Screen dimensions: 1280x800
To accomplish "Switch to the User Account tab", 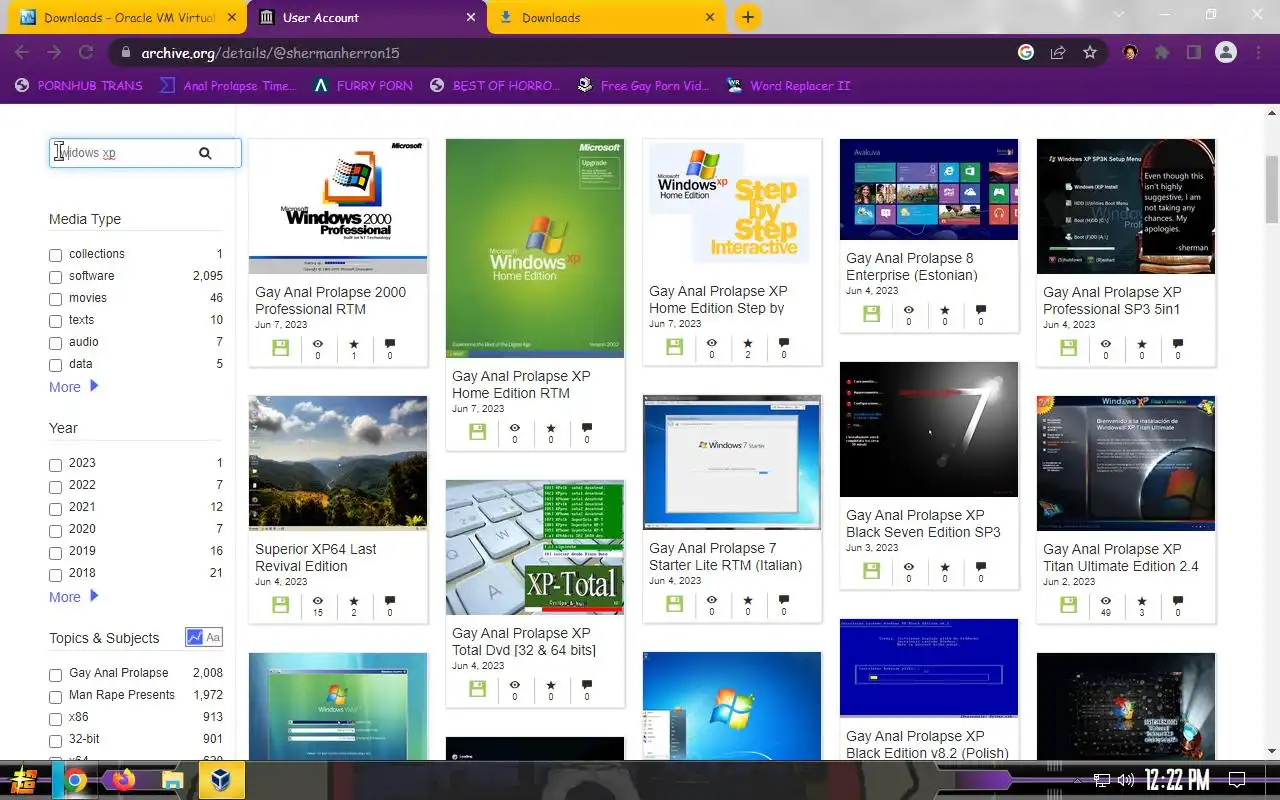I will coord(366,17).
